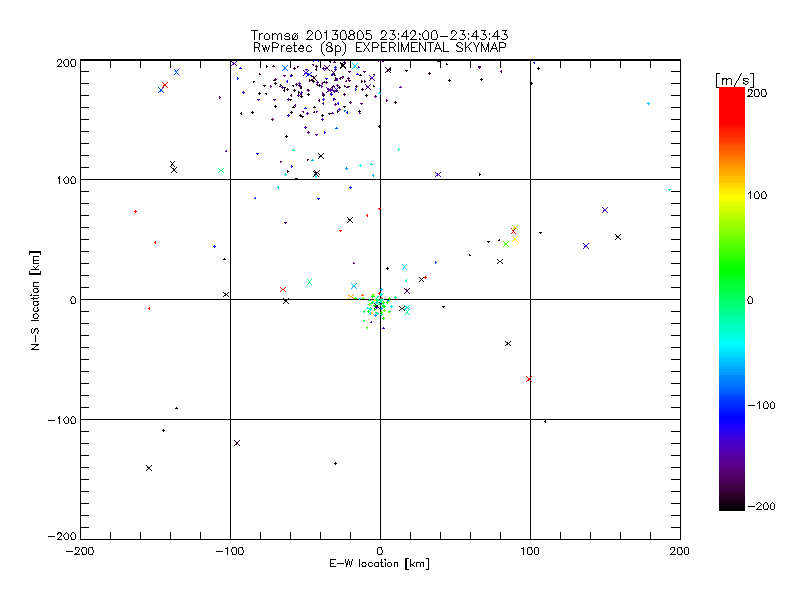Pick the yellow band of the velocity colorbar
The height and width of the screenshot is (600, 800).
(732, 195)
